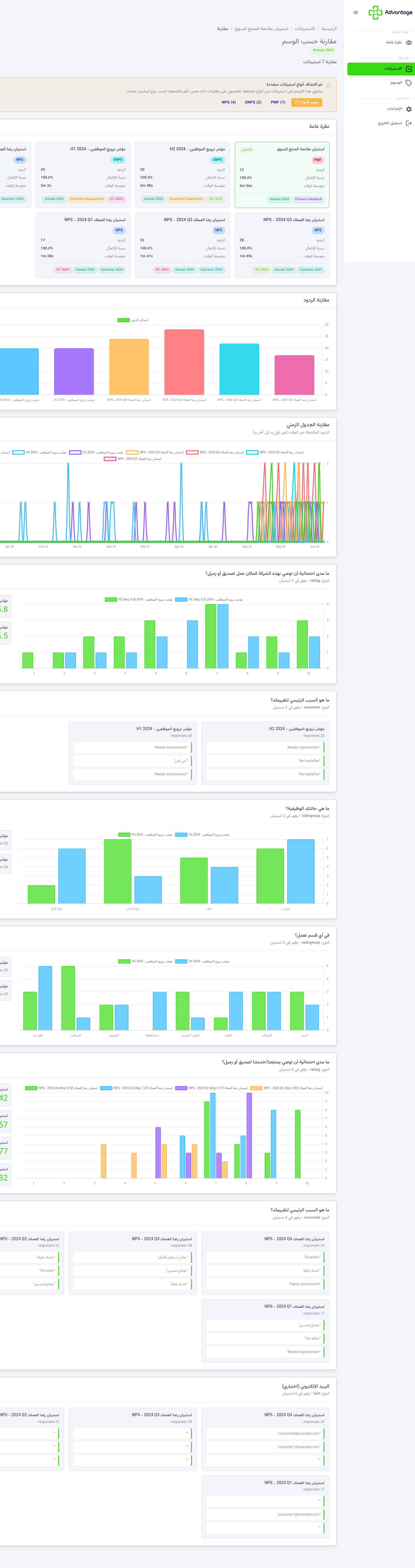Click Employee-Engagement tag on the H2 2024 card
Image resolution: width=415 pixels, height=1568 pixels.
point(186,199)
